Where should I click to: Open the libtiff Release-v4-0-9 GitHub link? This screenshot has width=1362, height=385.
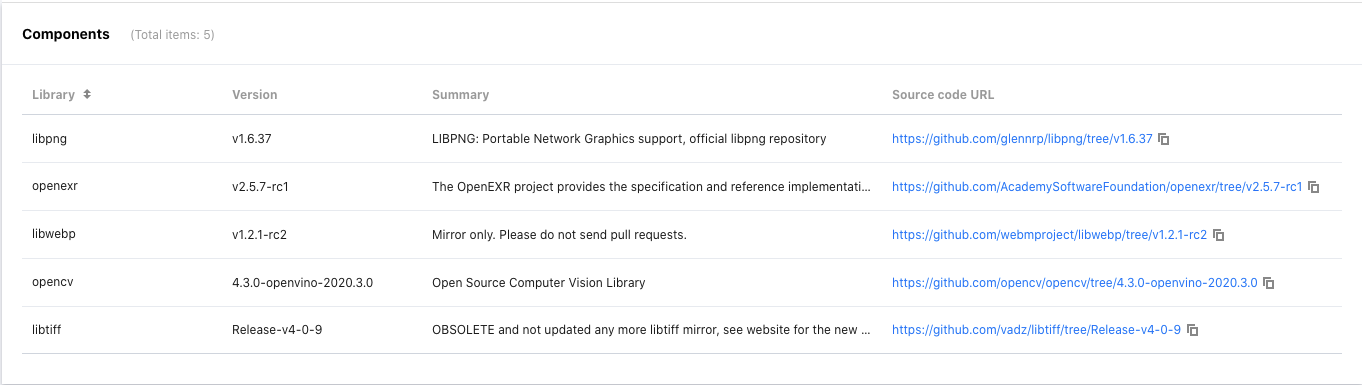[1036, 330]
